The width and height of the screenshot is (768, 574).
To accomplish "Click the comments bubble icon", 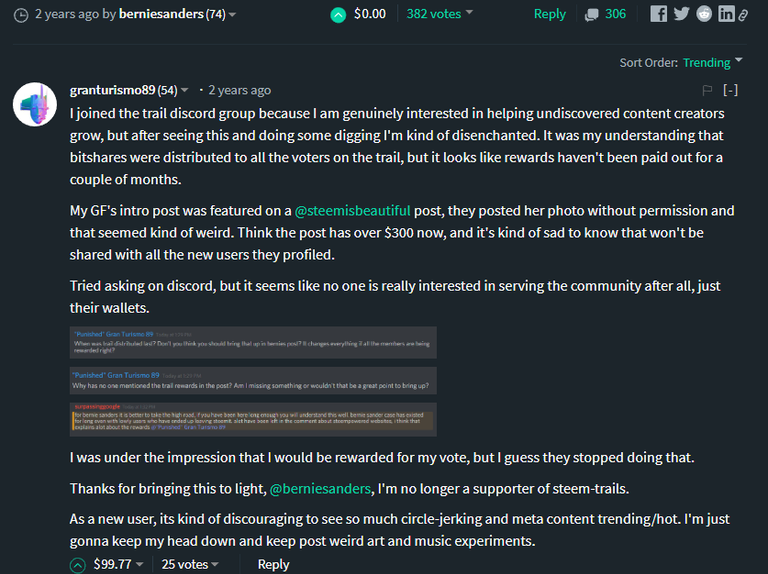I will (592, 15).
